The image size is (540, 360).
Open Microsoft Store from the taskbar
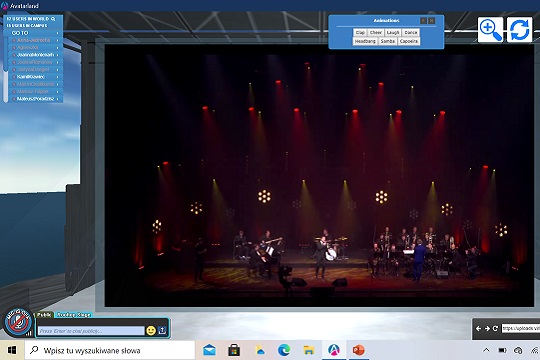(x=234, y=350)
